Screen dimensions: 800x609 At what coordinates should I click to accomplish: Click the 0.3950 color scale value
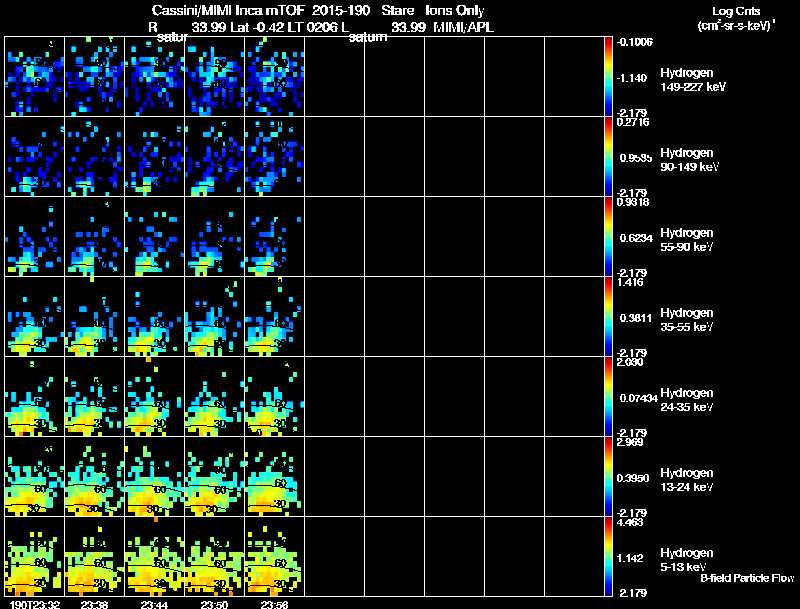point(633,478)
